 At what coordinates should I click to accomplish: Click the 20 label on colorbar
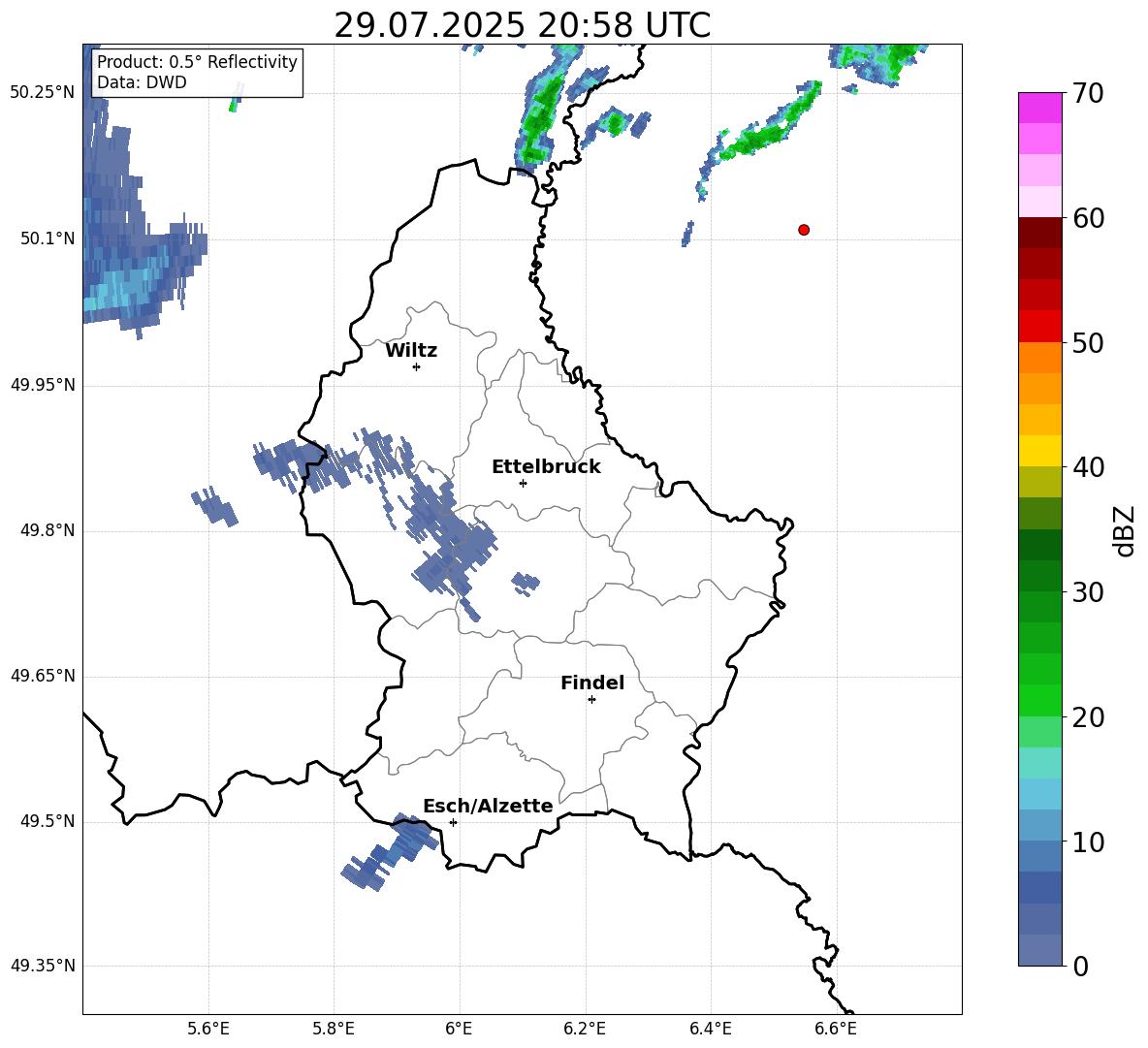click(x=1087, y=717)
